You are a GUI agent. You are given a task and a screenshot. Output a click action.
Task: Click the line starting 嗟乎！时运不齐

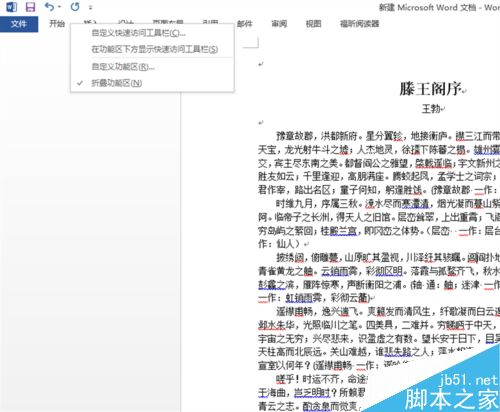(322, 379)
